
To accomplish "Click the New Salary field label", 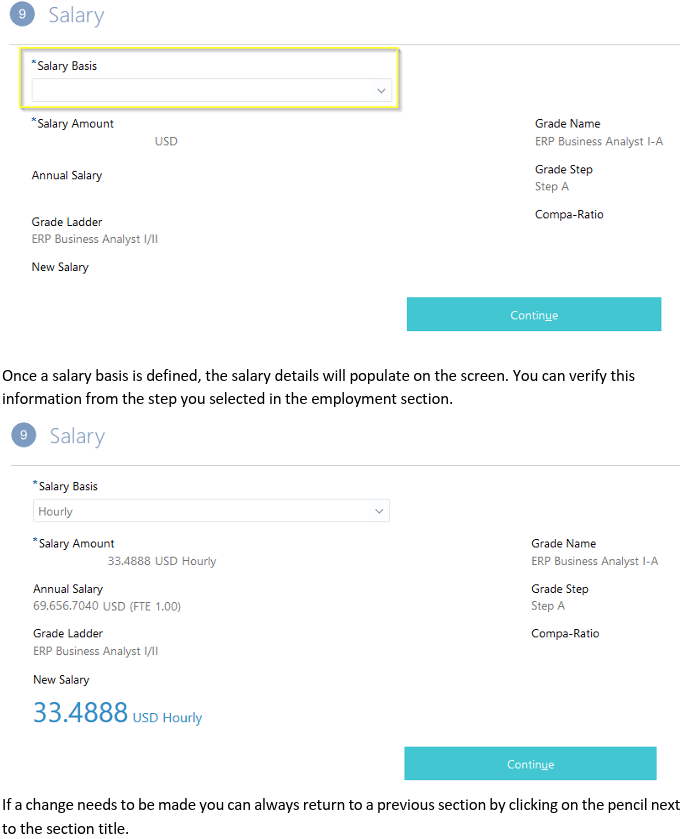I will coord(58,679).
